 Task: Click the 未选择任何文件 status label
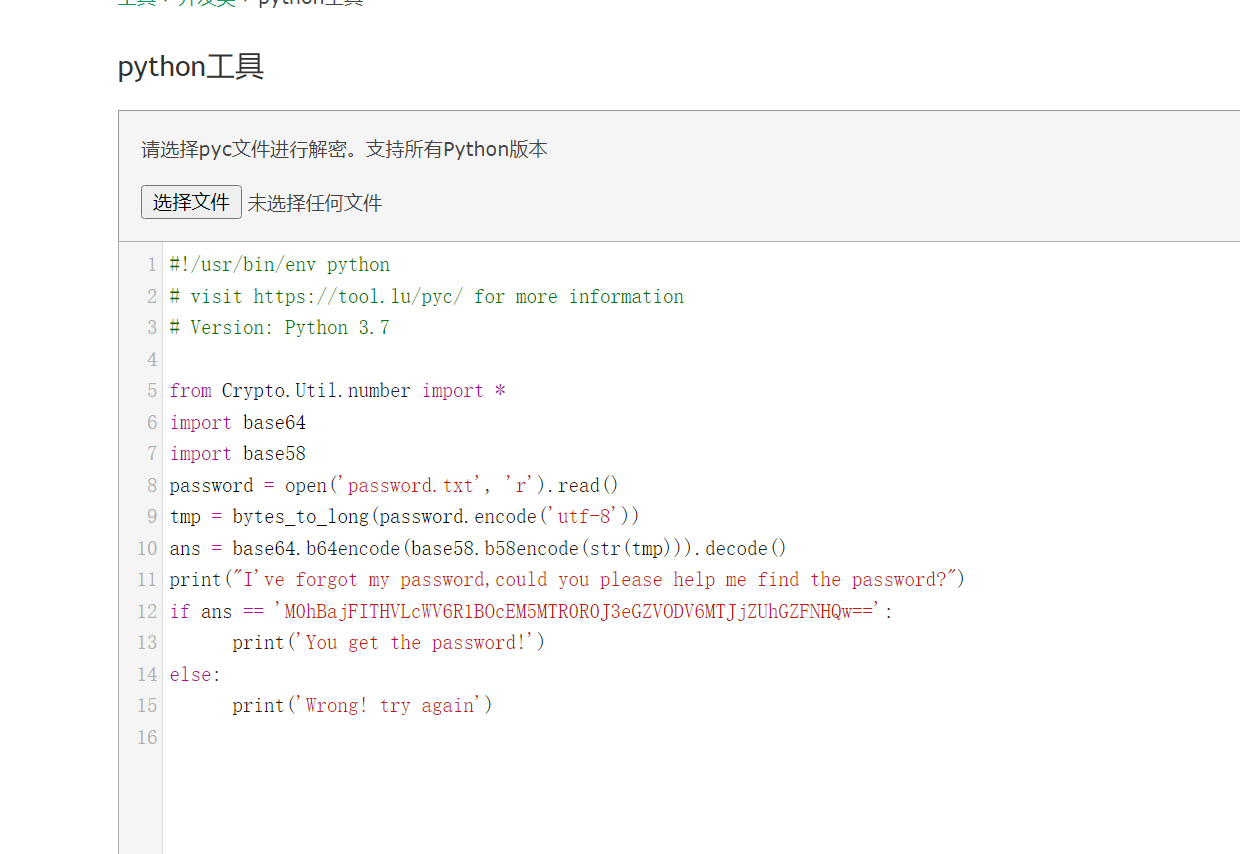tap(314, 201)
